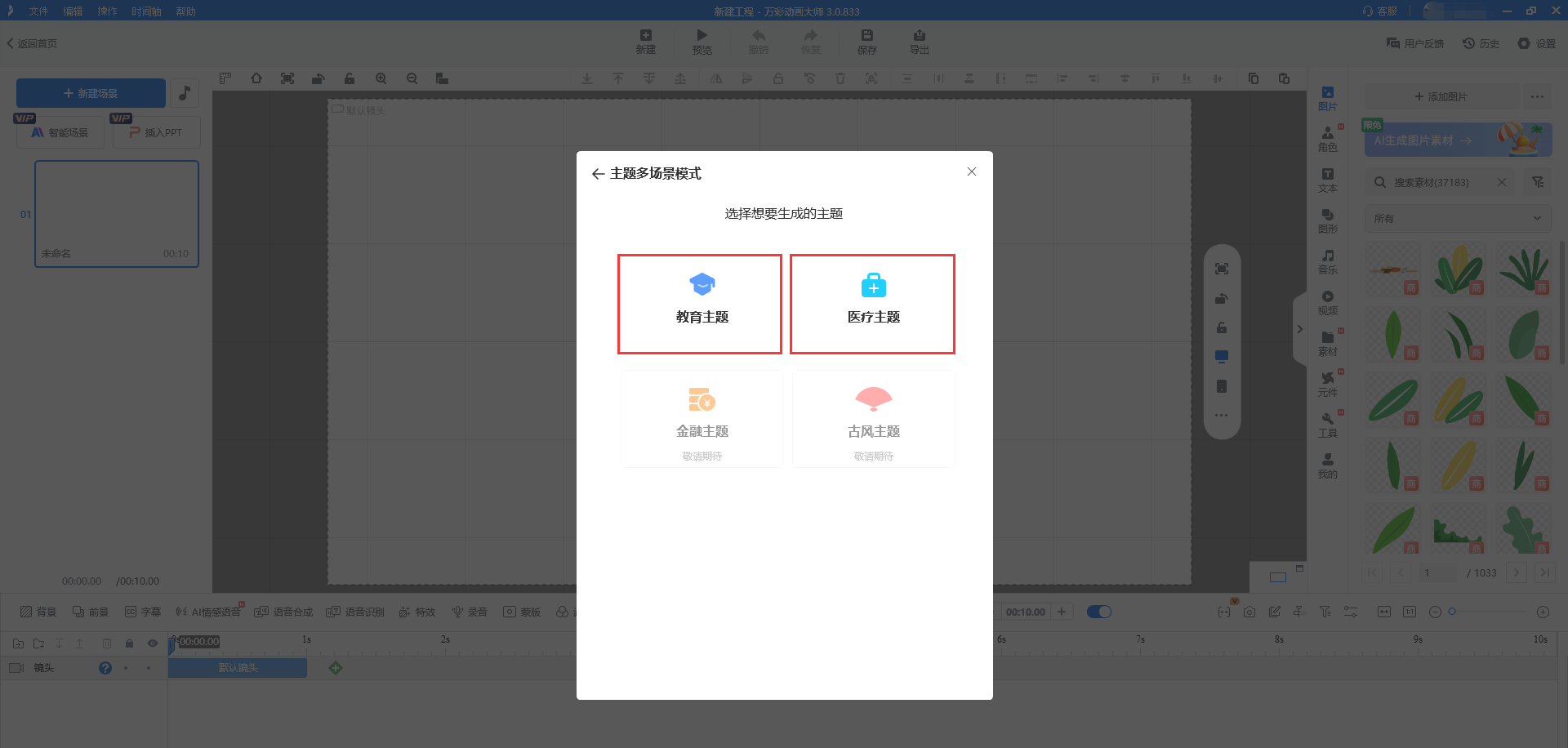Click the music note button beside 新建场景
Screen dimensions: 1568x748
(185, 93)
